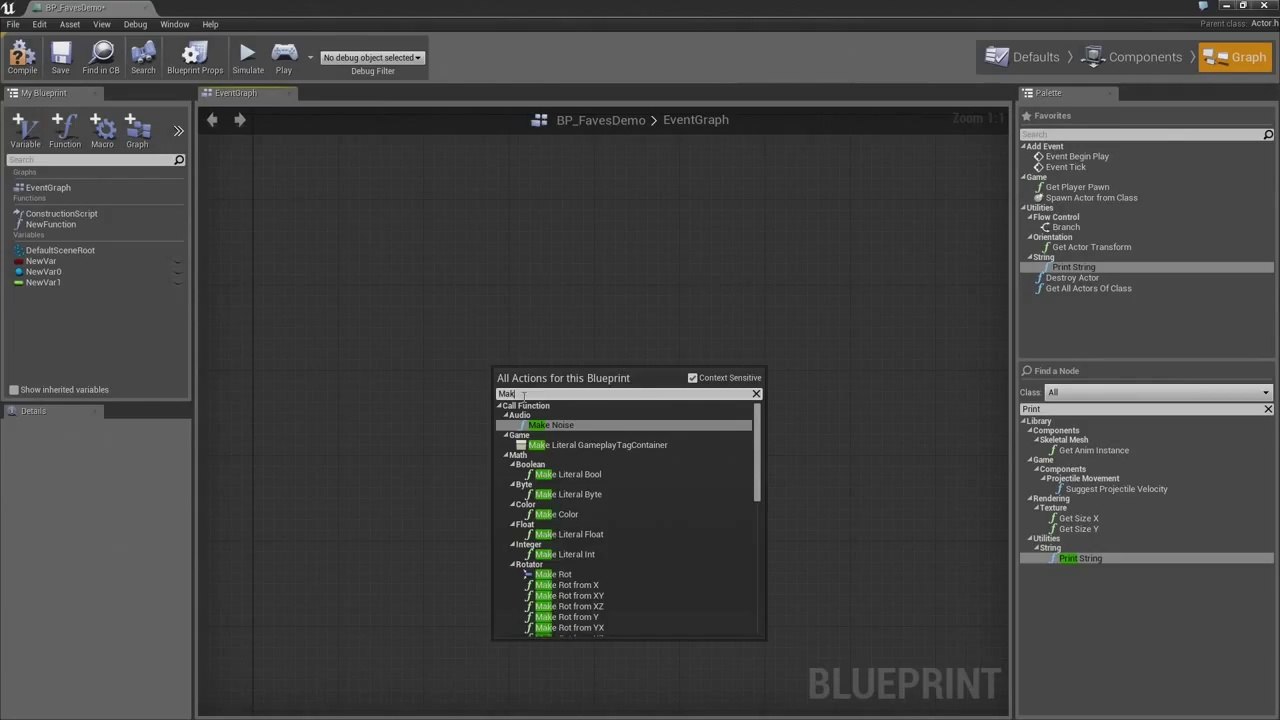
Task: Navigate forward in graph history
Action: (x=239, y=120)
